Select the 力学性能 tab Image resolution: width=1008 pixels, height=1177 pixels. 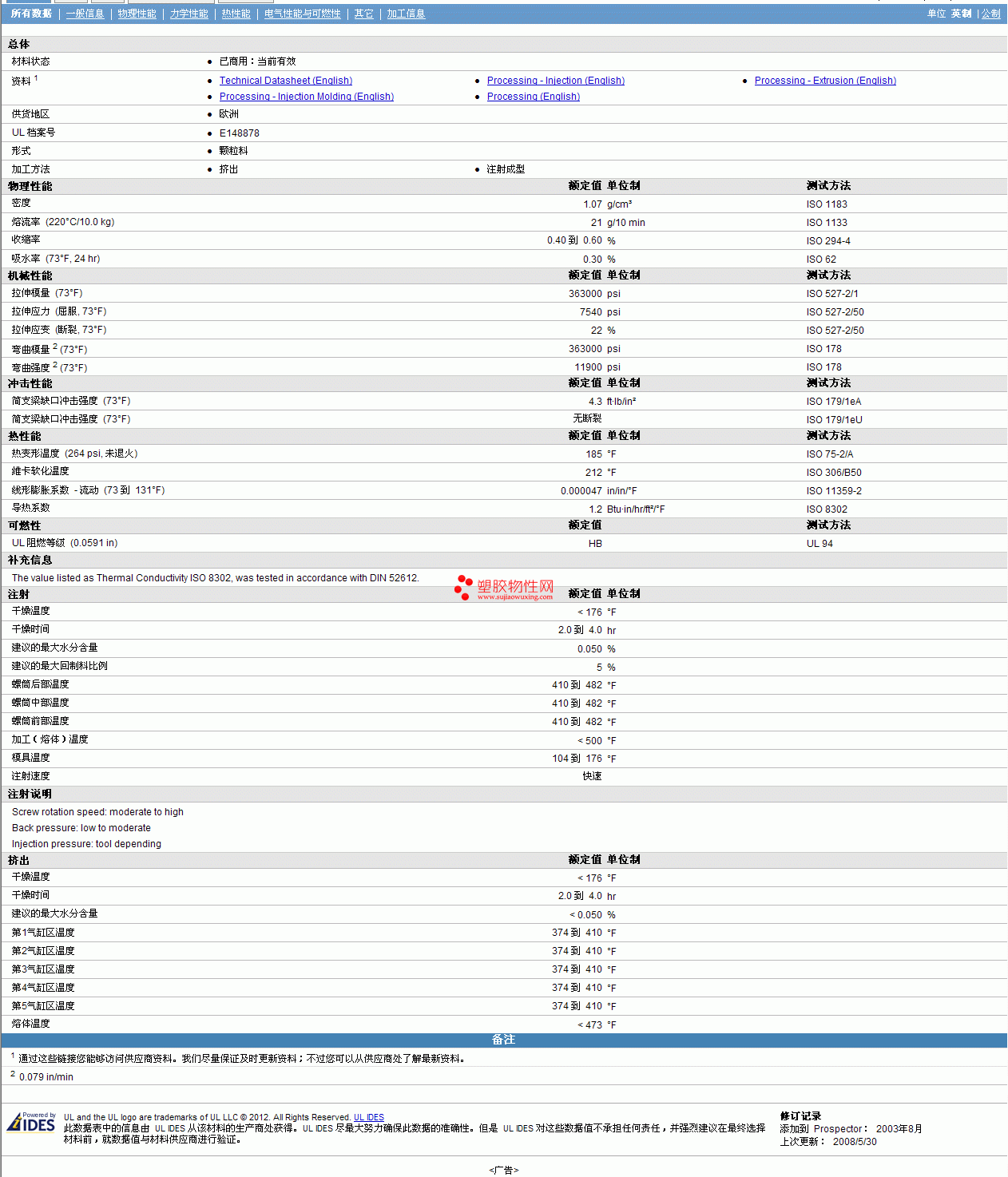pos(189,14)
